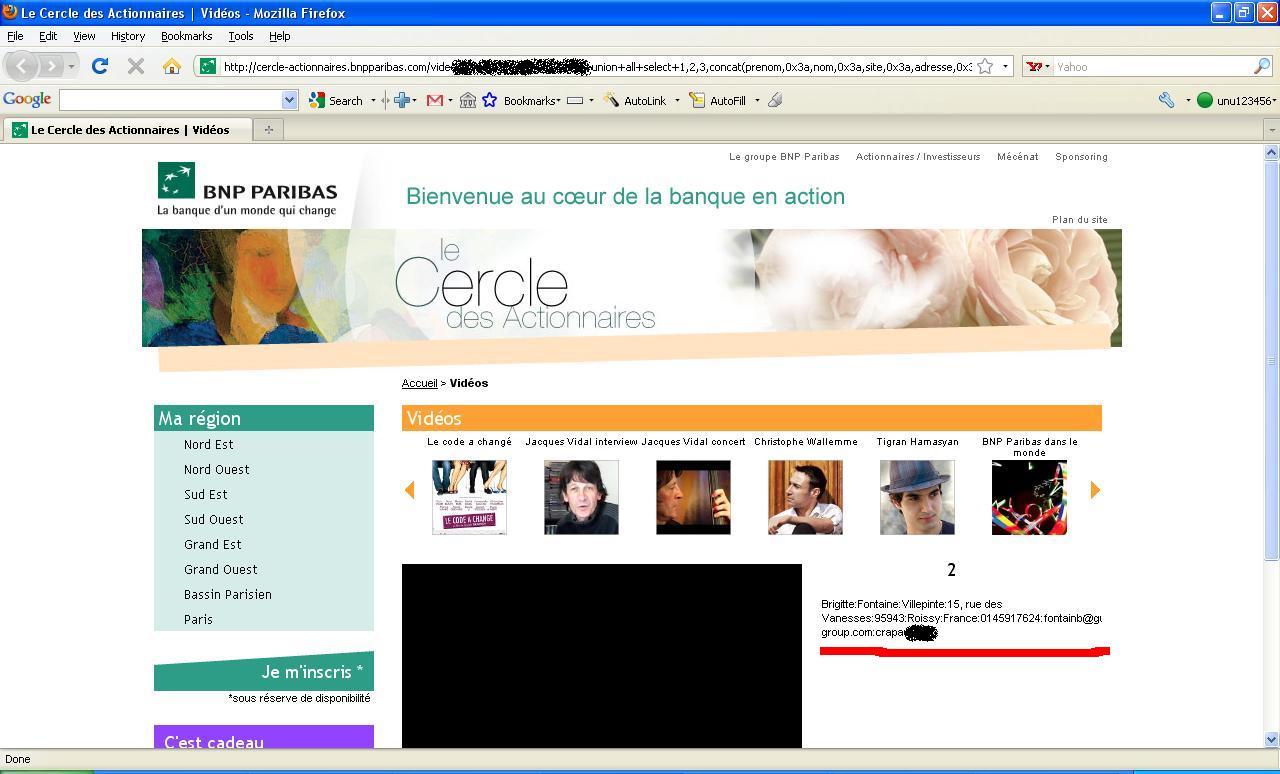Click the Google logo on the toolbar
This screenshot has width=1280, height=774.
point(27,100)
